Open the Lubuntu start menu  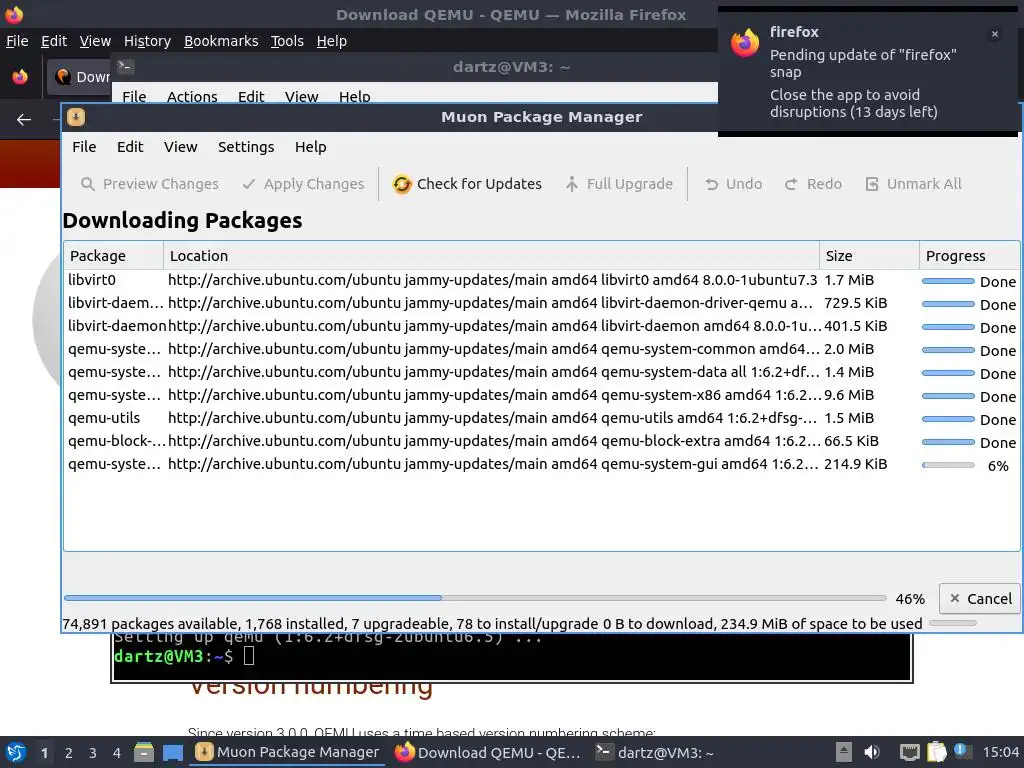(15, 752)
